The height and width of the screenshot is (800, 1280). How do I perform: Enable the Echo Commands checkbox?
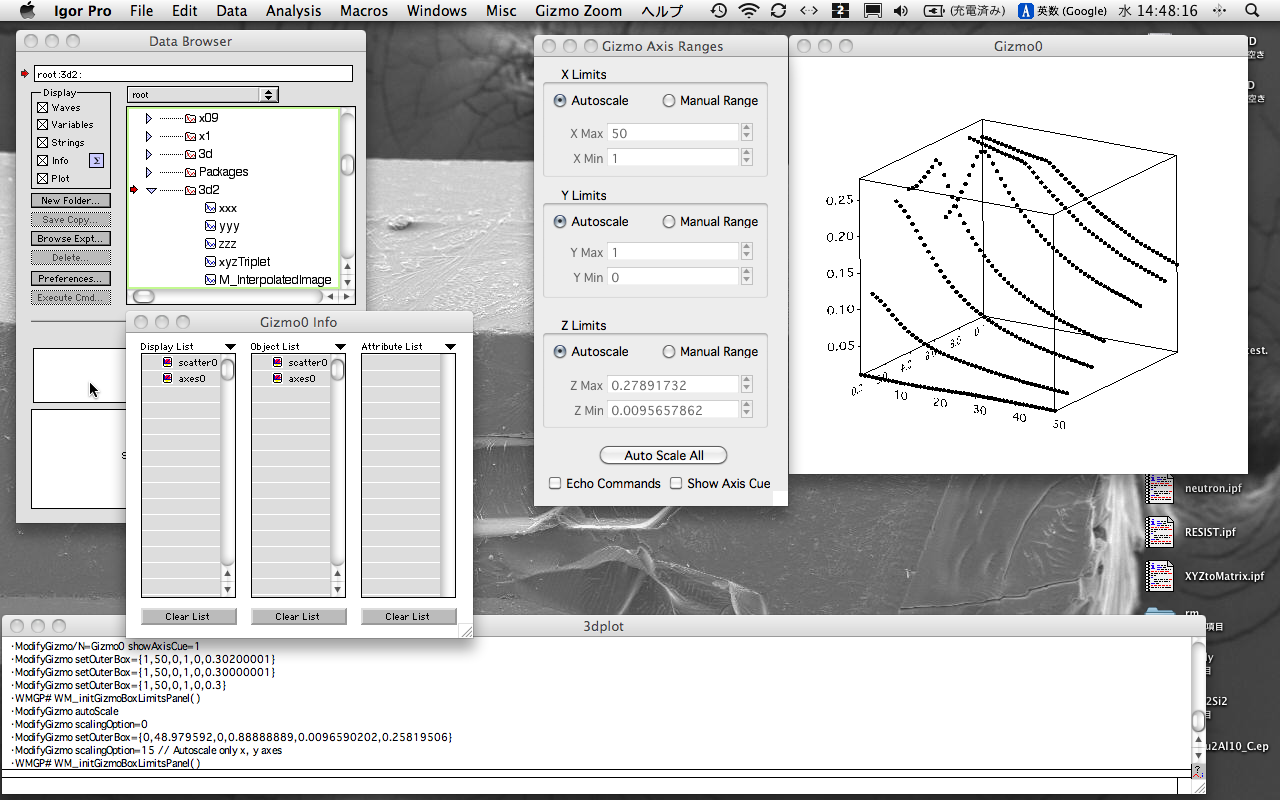coord(555,484)
